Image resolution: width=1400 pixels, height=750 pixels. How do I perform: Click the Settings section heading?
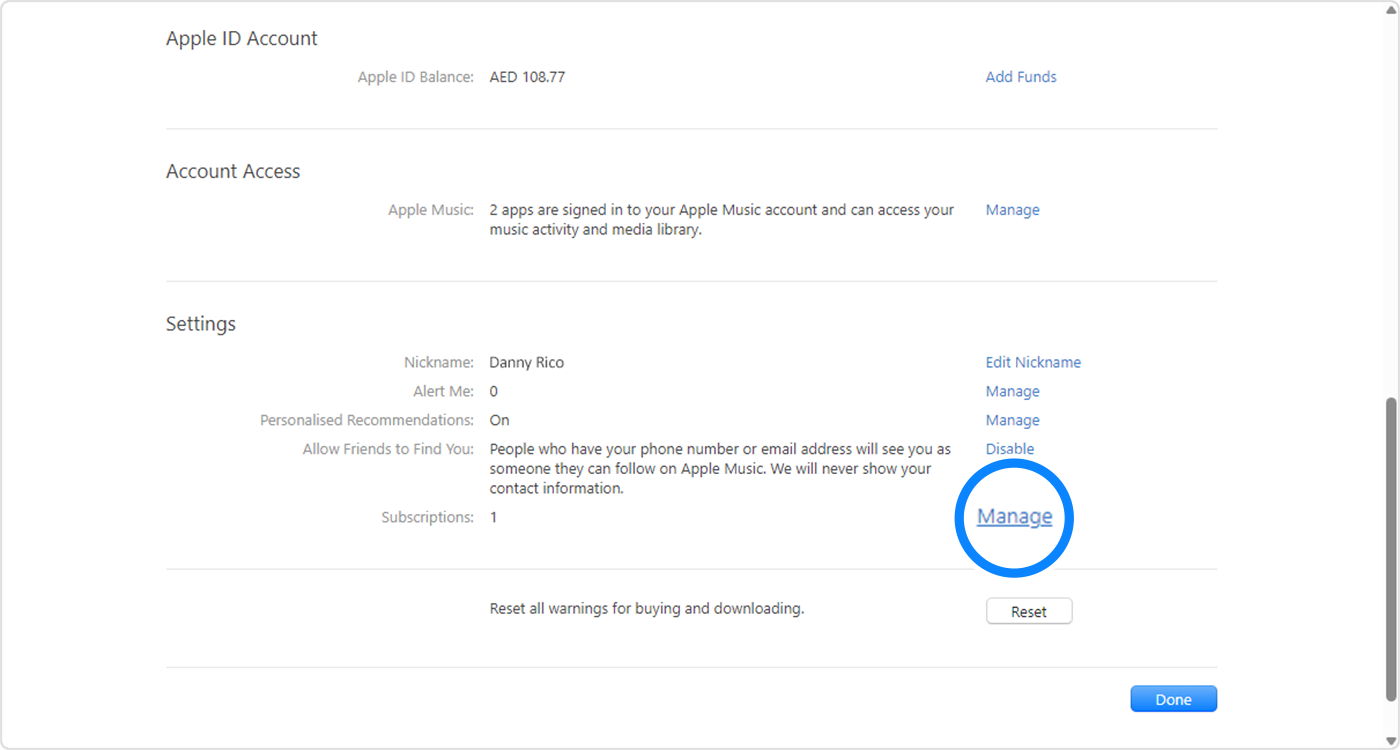point(201,324)
